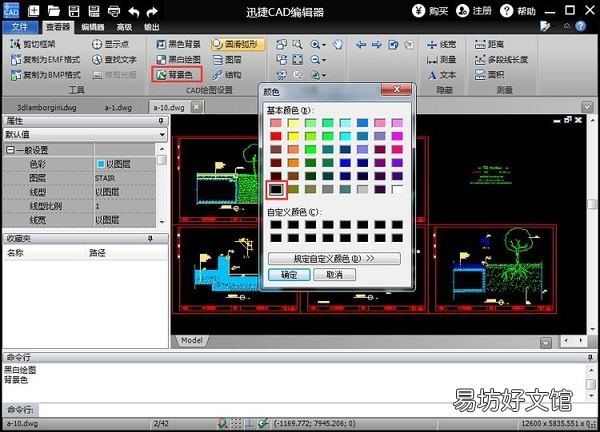Screen dimensions: 600x432
Task: Open the 文件 file menu
Action: (x=20, y=27)
